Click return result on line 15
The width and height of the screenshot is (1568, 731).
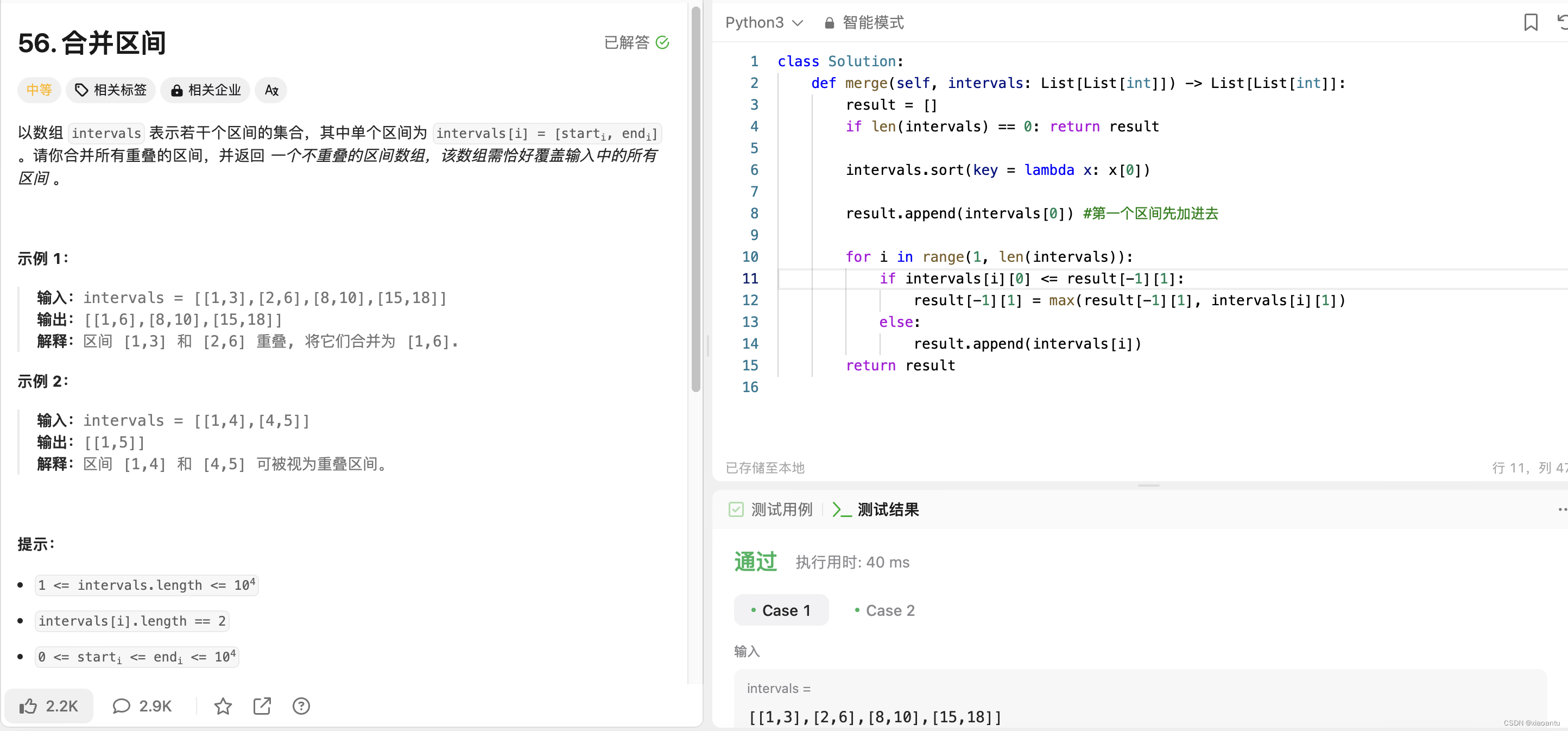pyautogui.click(x=900, y=365)
